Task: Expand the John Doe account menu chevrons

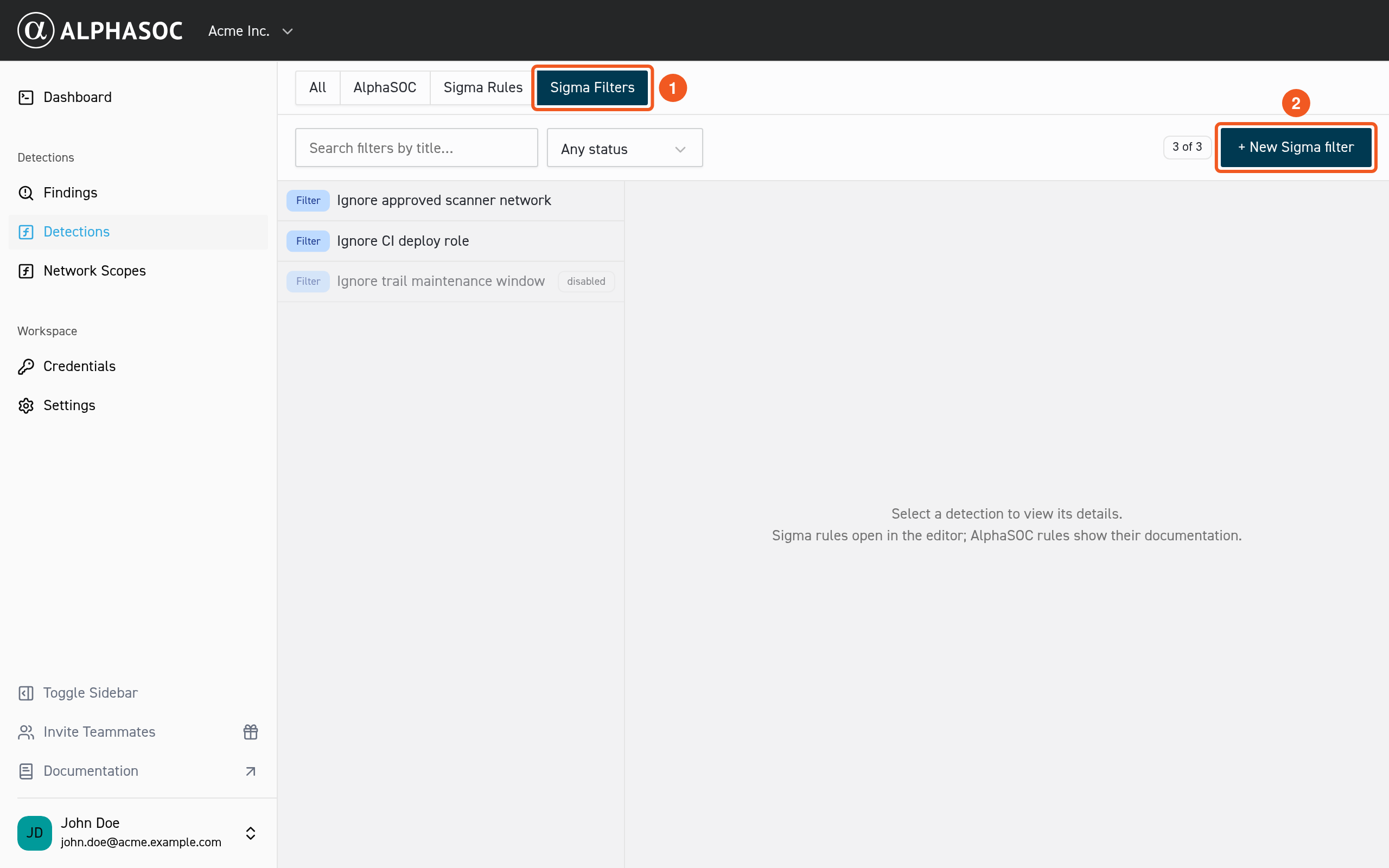Action: [250, 833]
